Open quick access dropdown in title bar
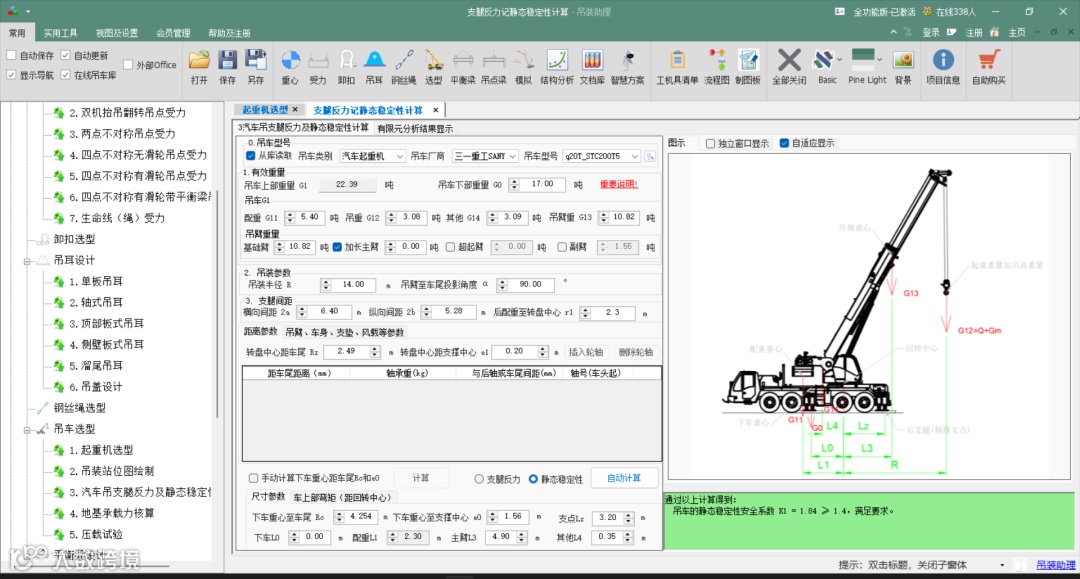The width and height of the screenshot is (1080, 579). coord(28,12)
